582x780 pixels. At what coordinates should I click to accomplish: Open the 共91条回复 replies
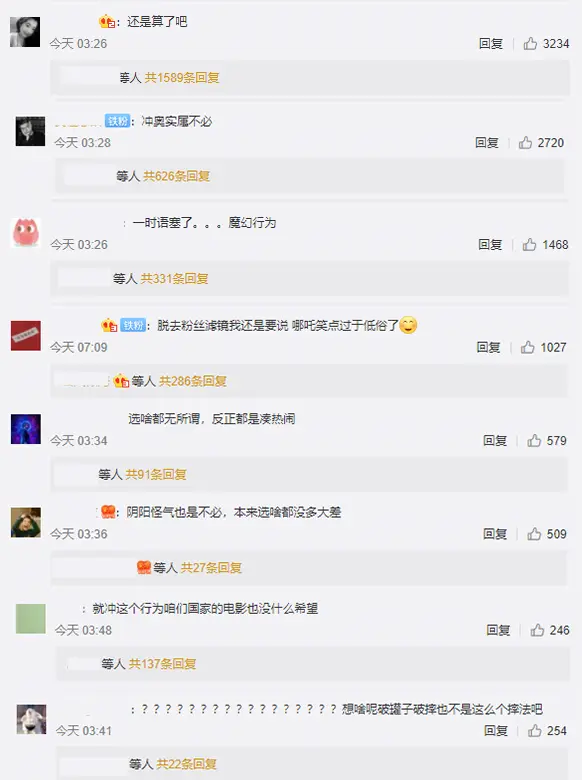point(156,475)
